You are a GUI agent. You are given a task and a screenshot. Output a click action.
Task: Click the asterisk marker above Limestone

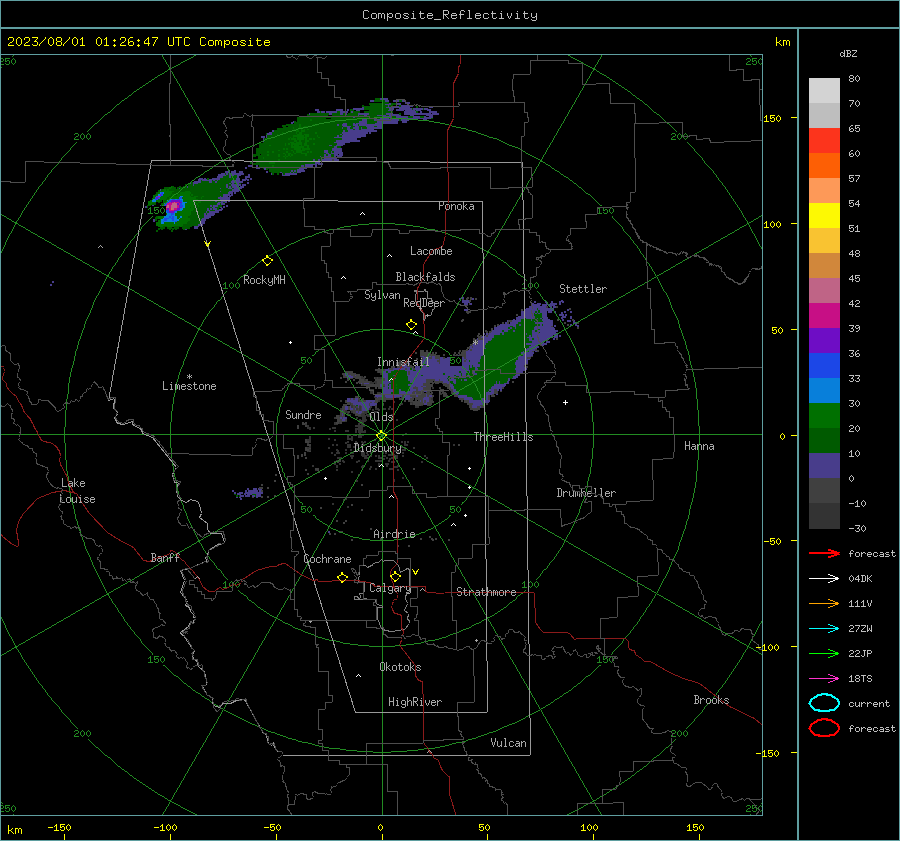189,377
